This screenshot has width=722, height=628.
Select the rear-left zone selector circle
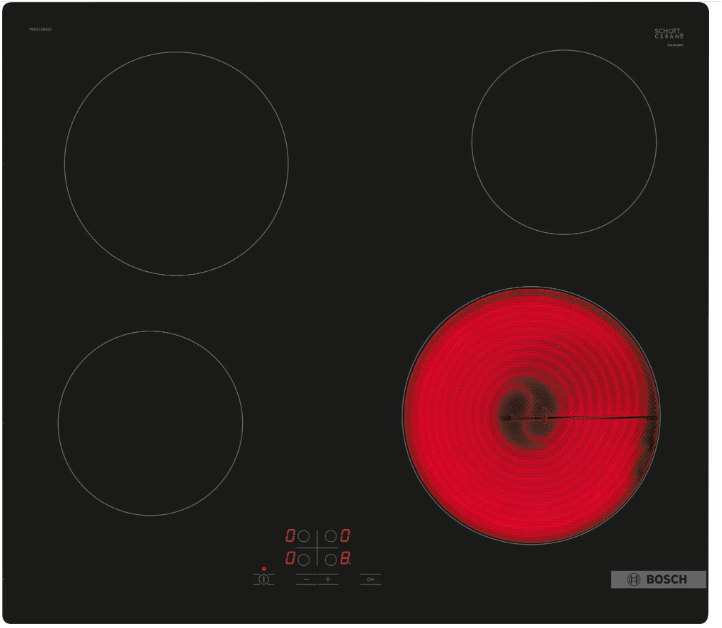(304, 536)
